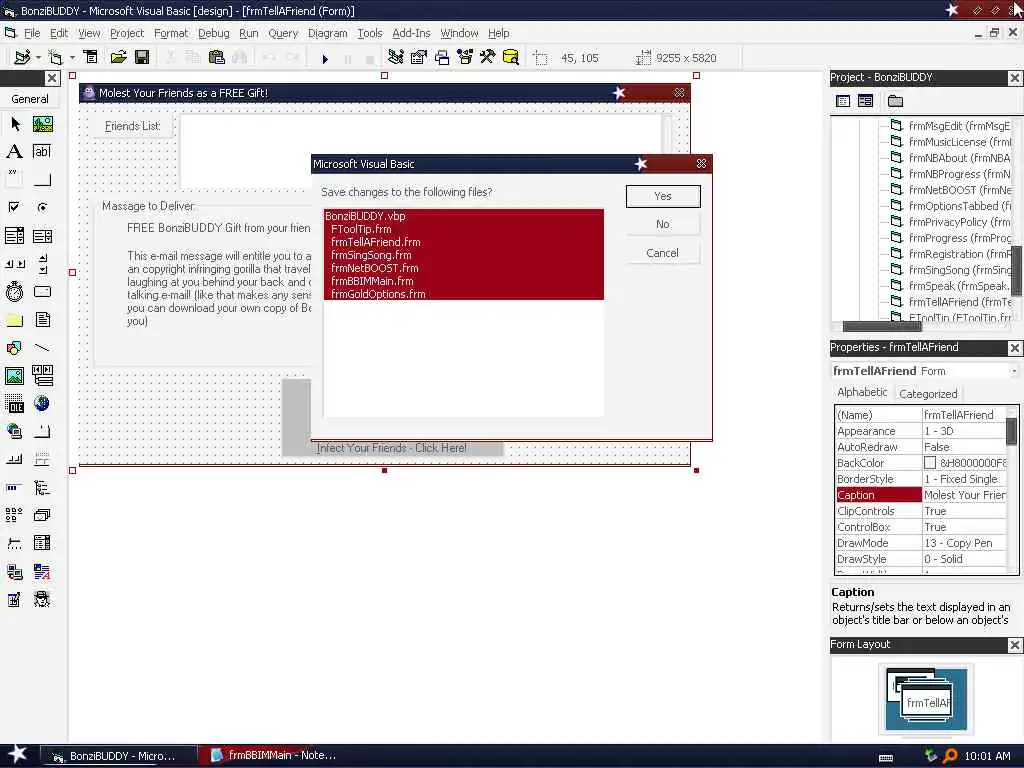Open the Project Explorer from the toolbar
The width and height of the screenshot is (1024, 768).
click(x=395, y=57)
